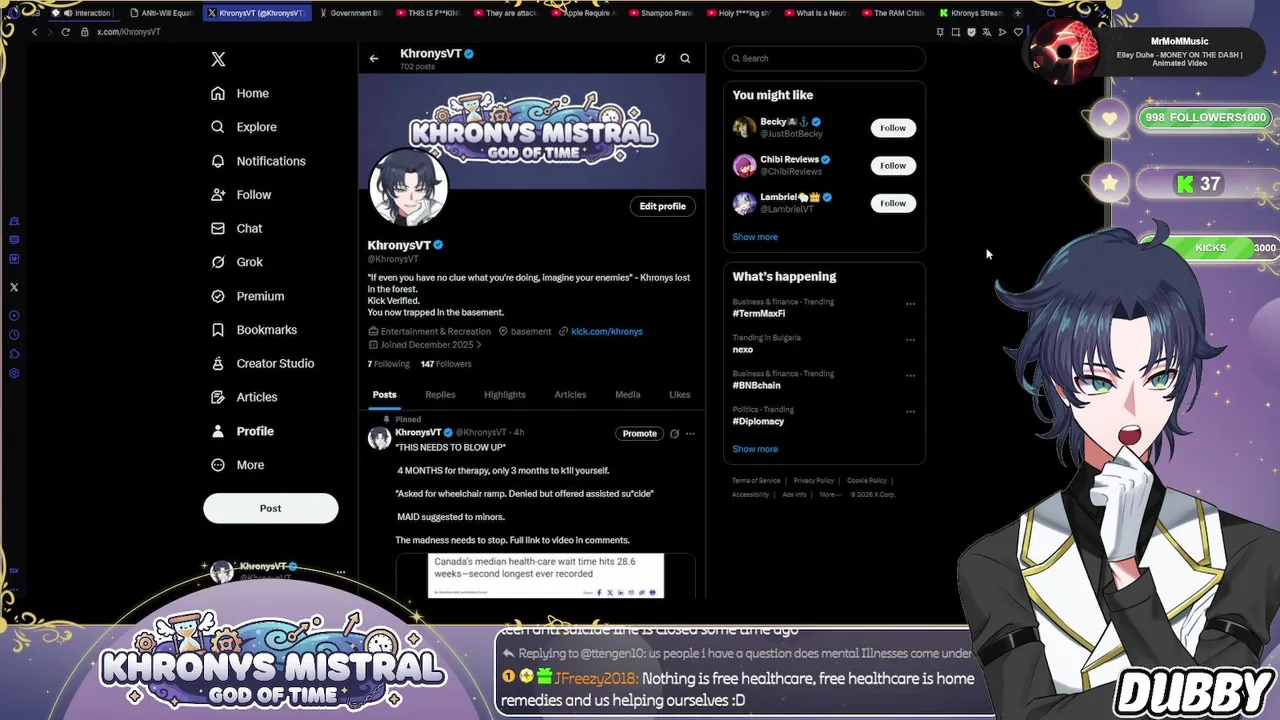Open browser sidebar settings gear icon

[14, 373]
